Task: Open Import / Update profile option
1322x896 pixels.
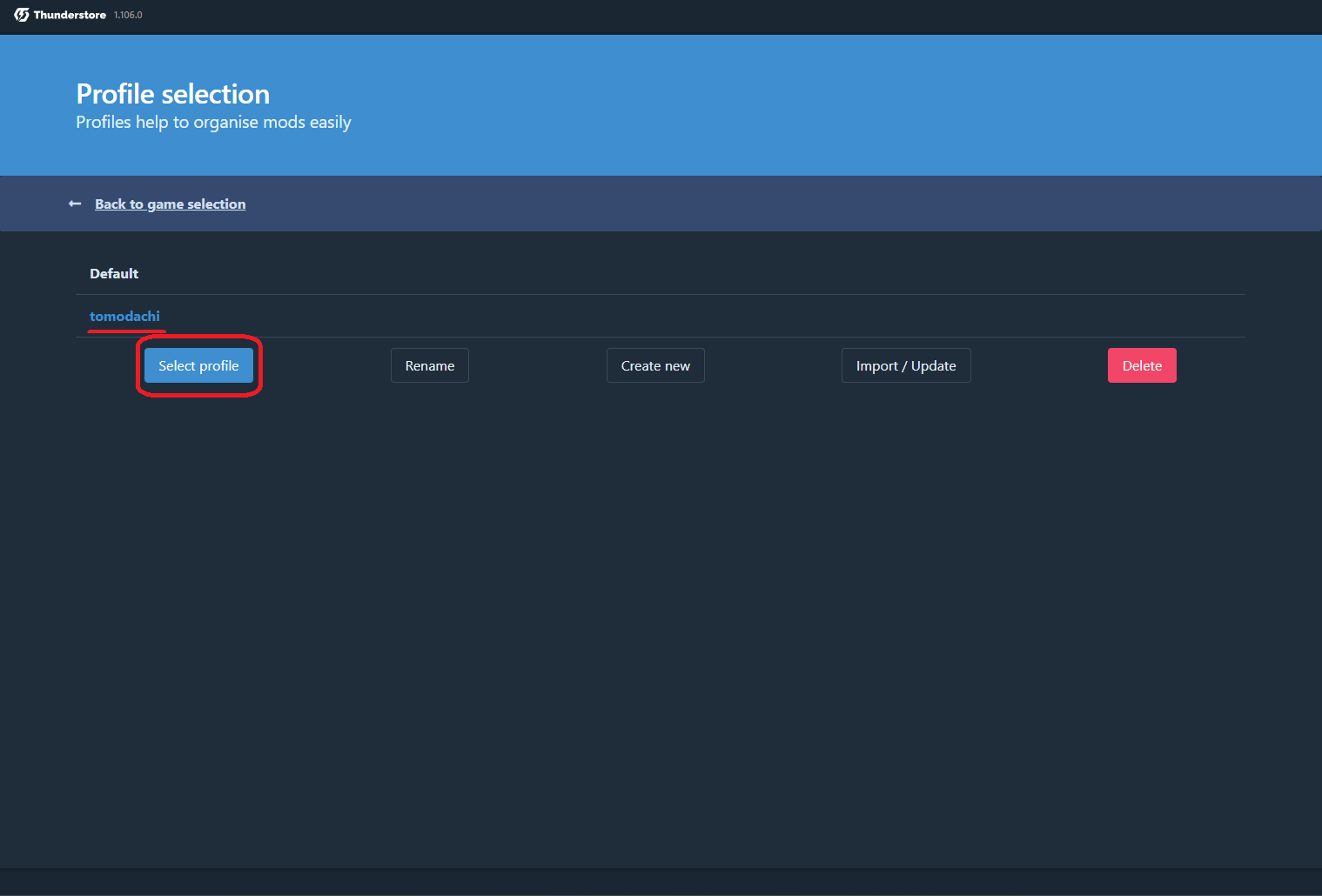Action: pos(905,365)
